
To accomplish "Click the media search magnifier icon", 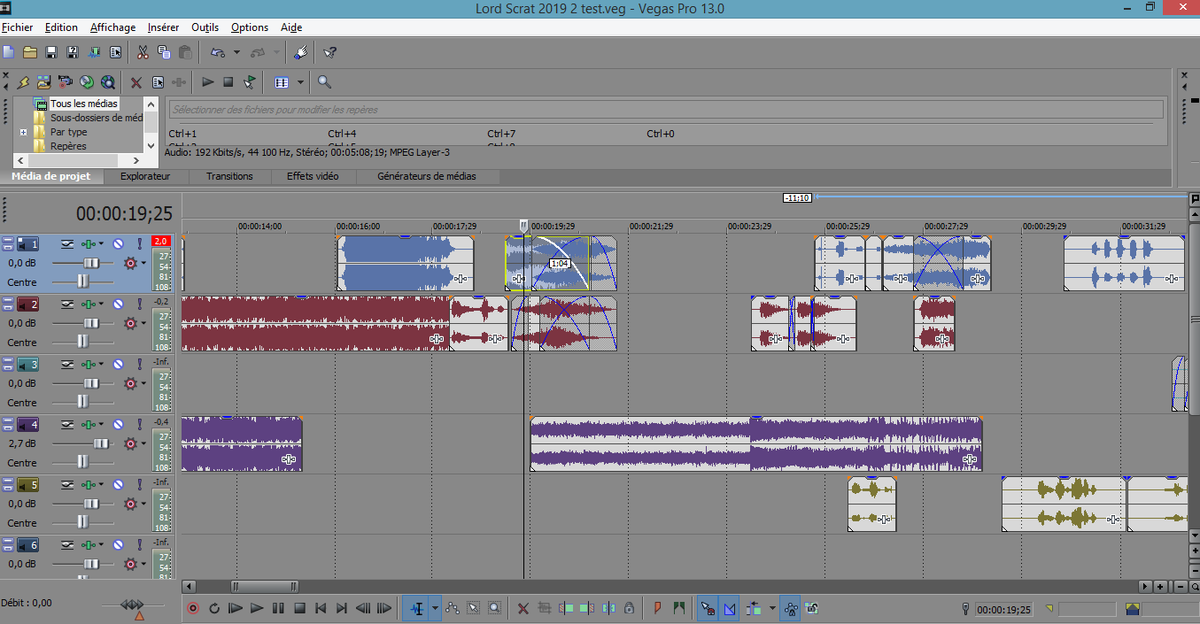I will click(x=324, y=82).
